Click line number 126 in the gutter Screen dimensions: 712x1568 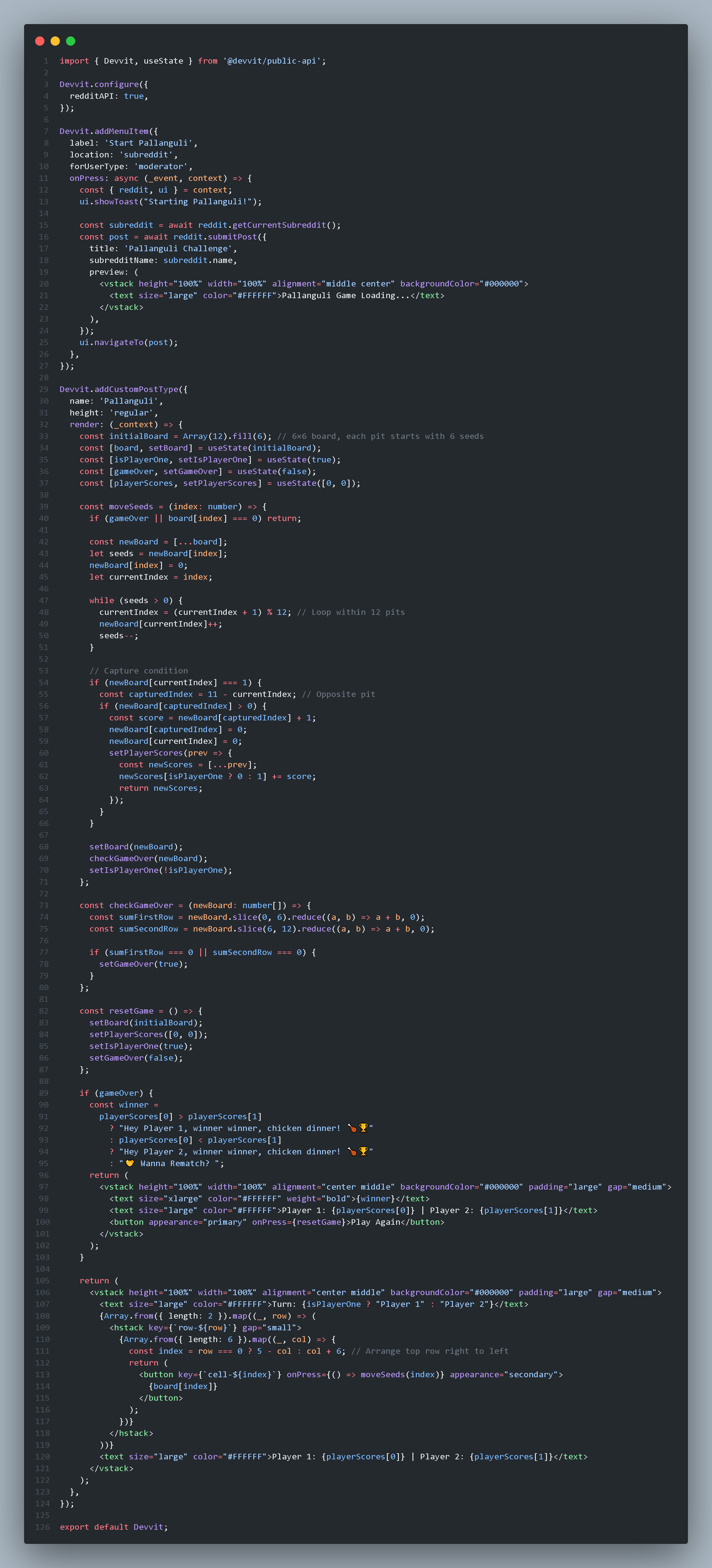(x=43, y=1527)
